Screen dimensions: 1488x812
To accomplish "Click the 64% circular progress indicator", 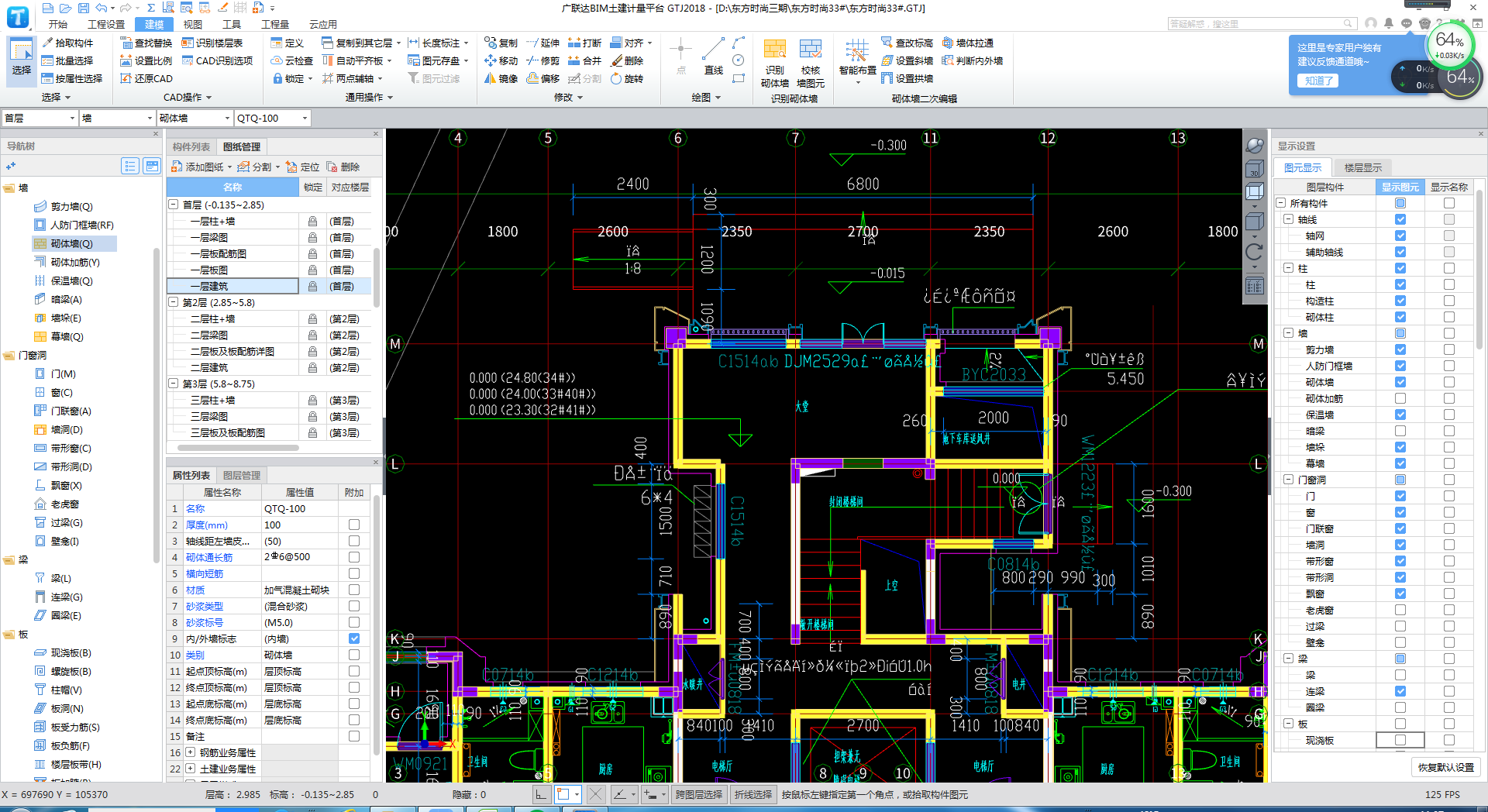I will tap(1449, 46).
